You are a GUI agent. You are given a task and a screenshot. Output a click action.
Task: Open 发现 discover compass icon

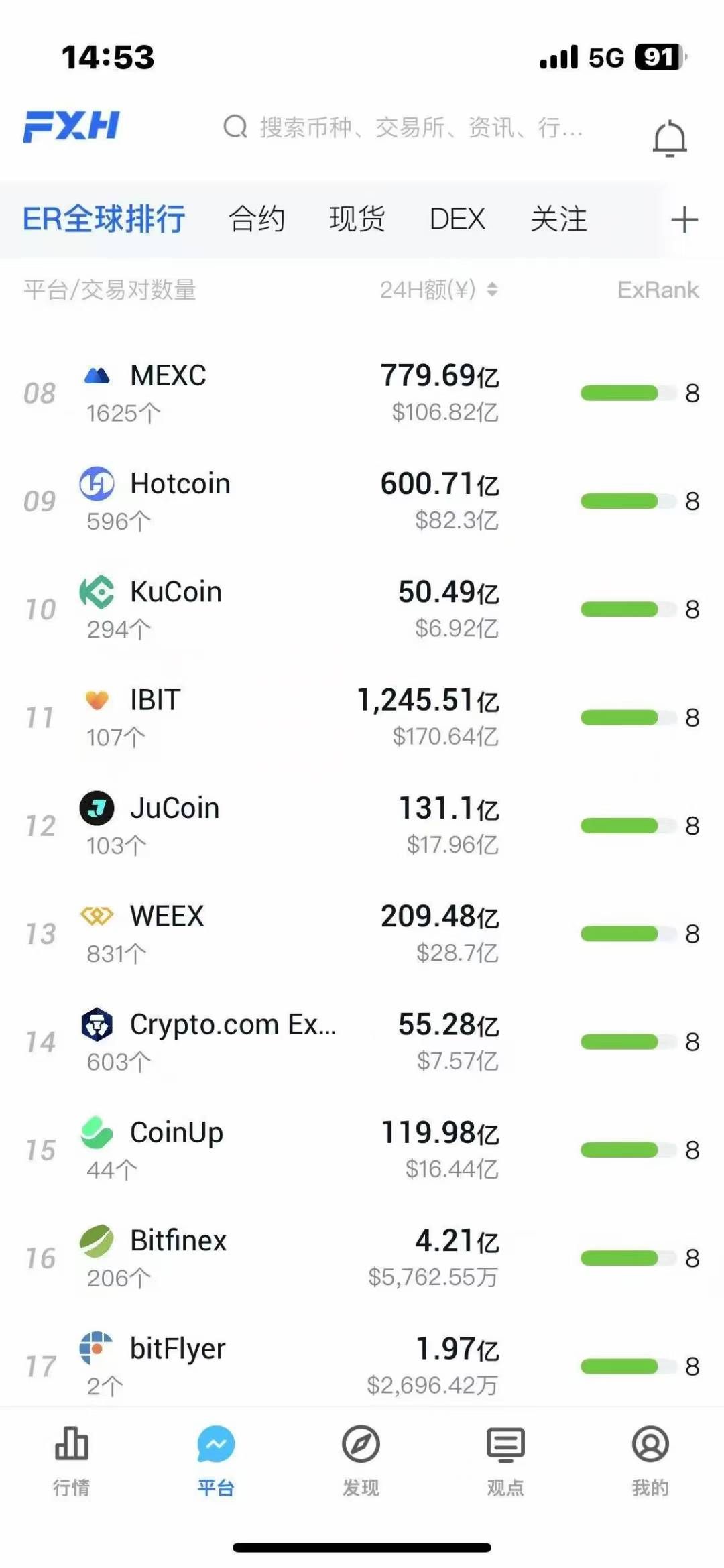[361, 1443]
